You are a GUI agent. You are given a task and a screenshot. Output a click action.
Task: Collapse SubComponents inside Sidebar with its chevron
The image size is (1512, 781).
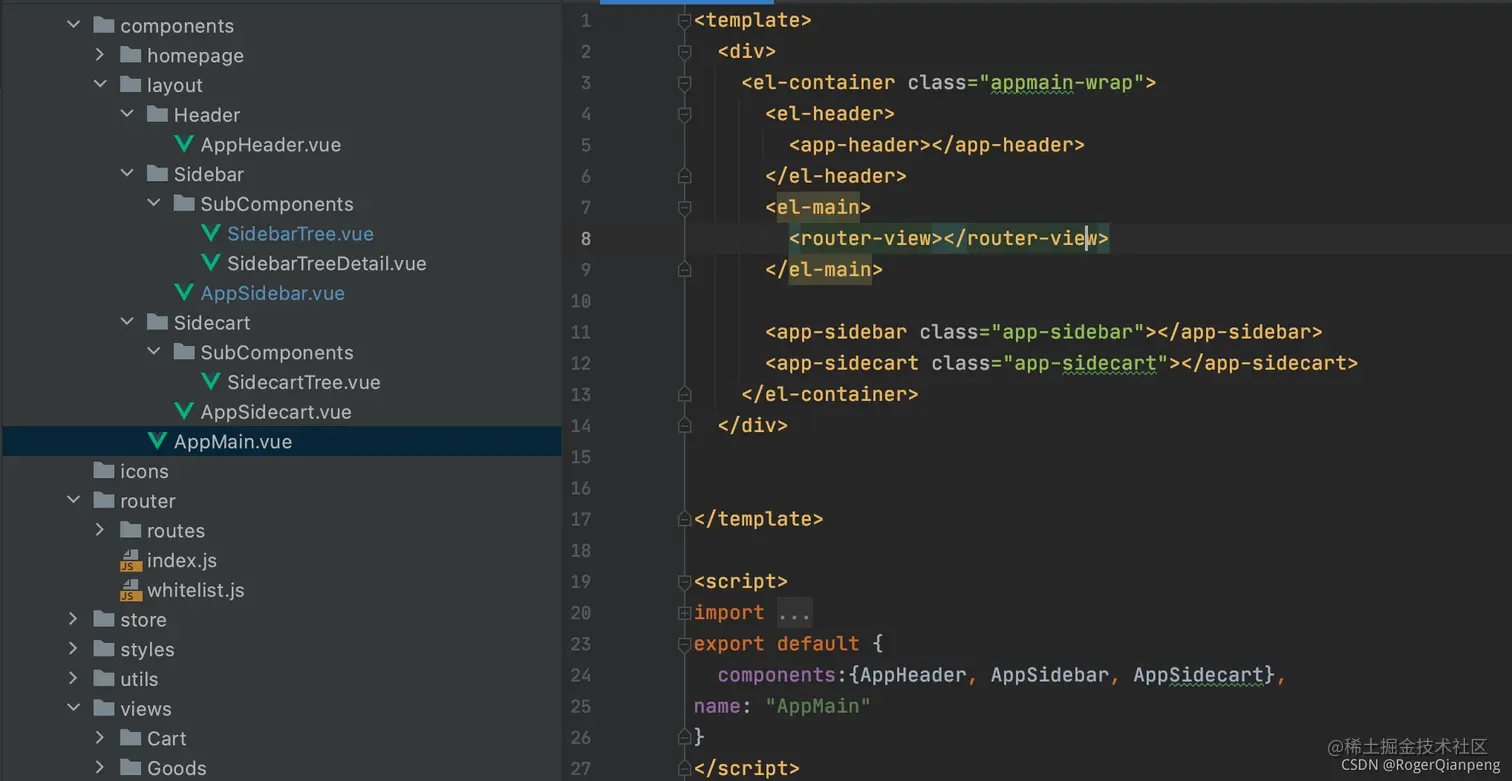[x=154, y=203]
